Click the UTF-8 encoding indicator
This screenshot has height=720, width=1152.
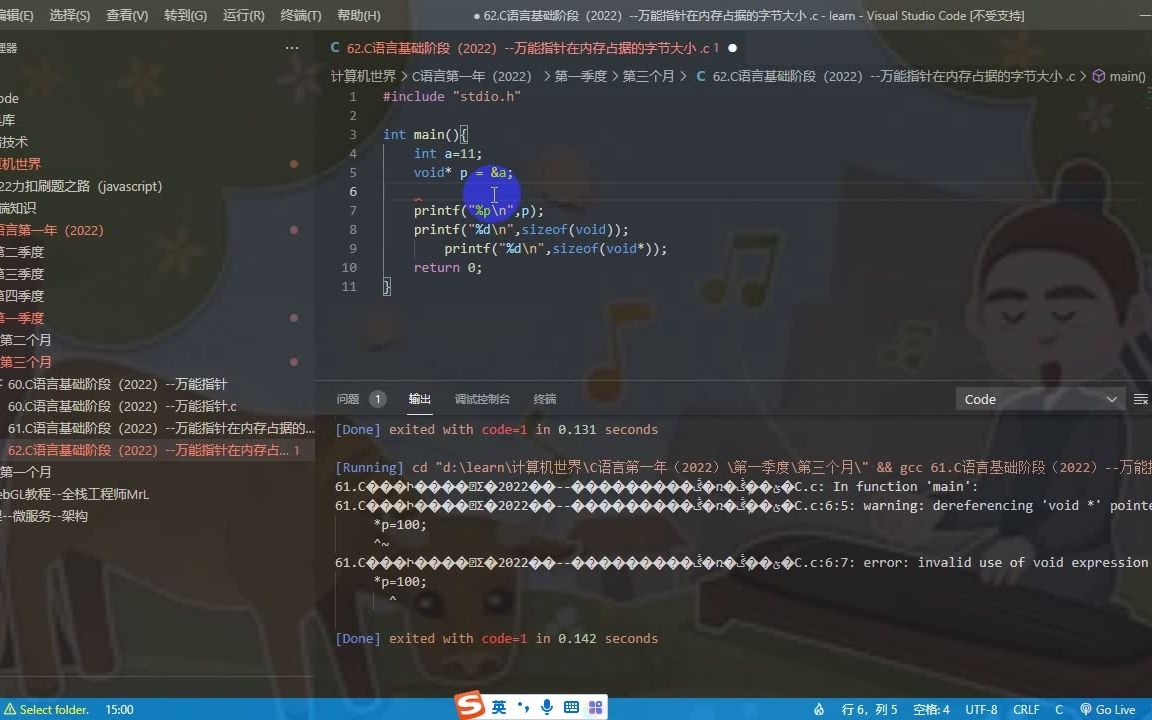(980, 709)
